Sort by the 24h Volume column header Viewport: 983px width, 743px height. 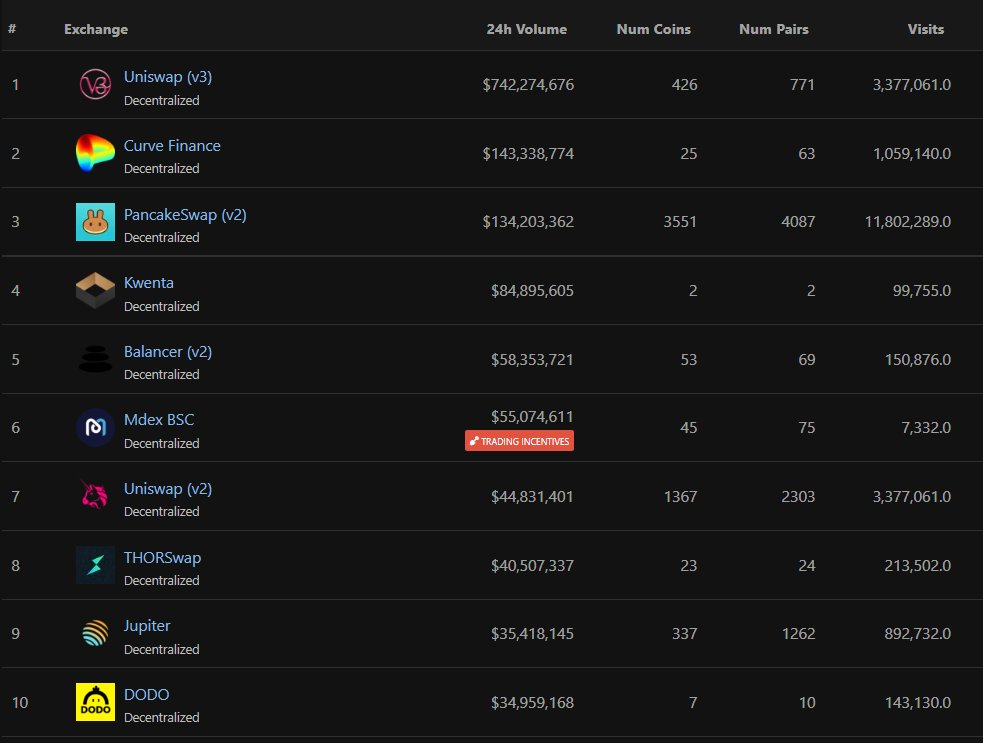tap(527, 29)
